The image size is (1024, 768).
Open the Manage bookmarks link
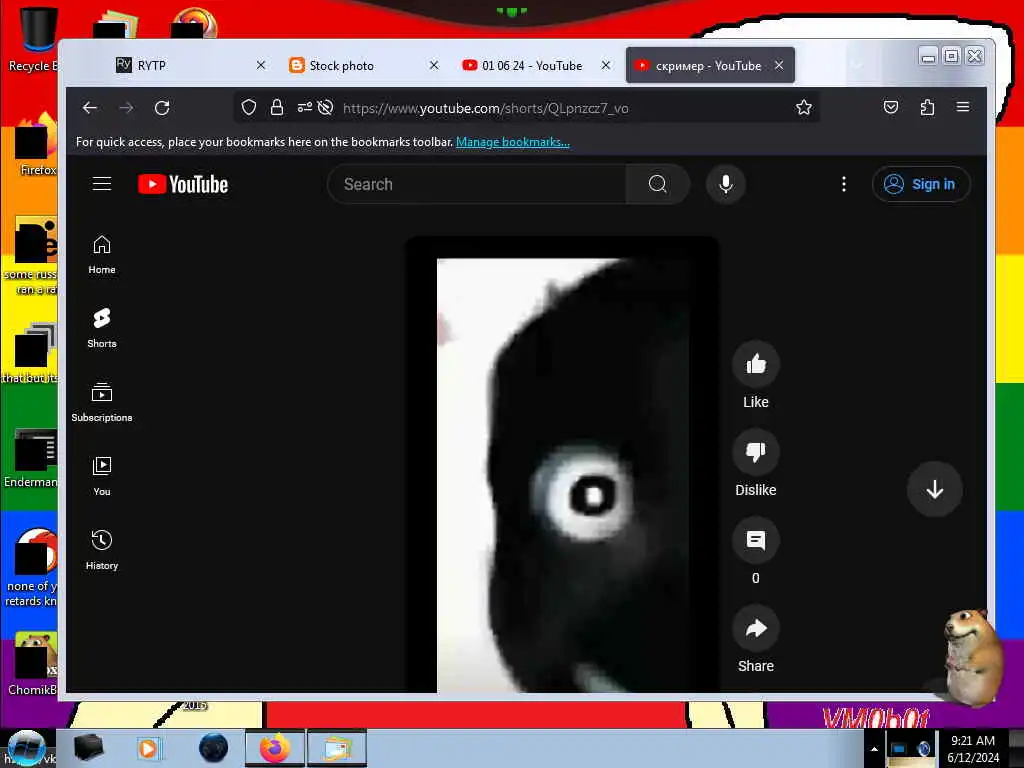click(x=513, y=142)
